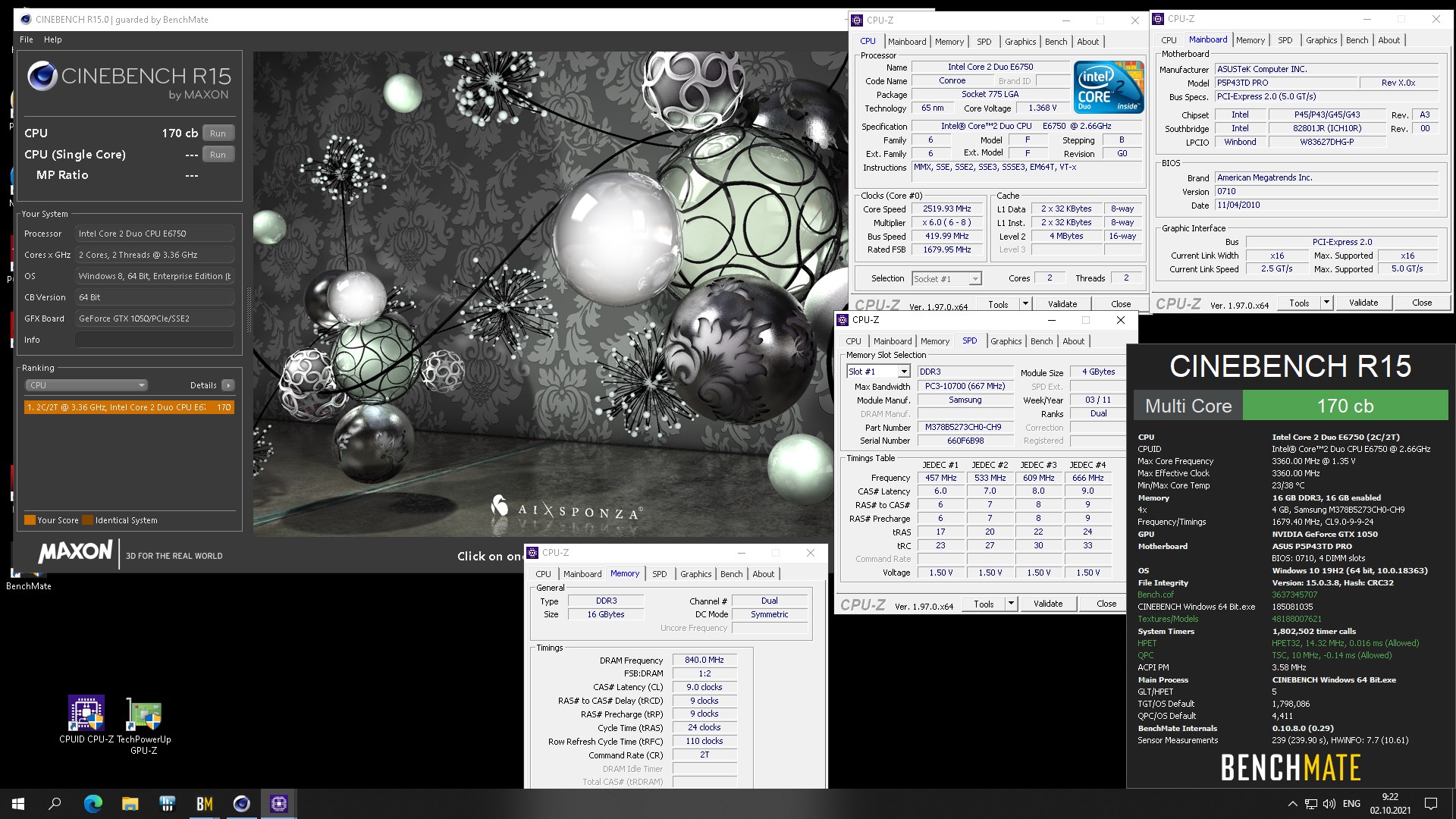This screenshot has height=819, width=1456.
Task: Click the green 170 cb score bar
Action: click(x=1345, y=406)
